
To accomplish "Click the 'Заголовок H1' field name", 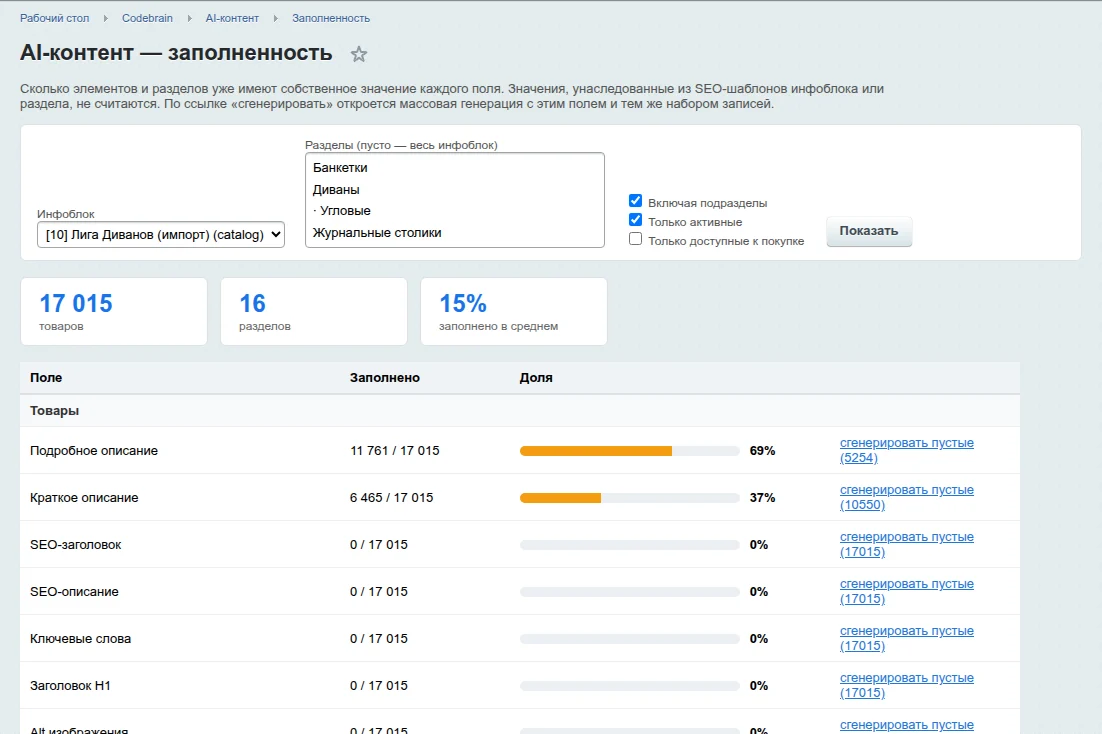I will point(70,686).
